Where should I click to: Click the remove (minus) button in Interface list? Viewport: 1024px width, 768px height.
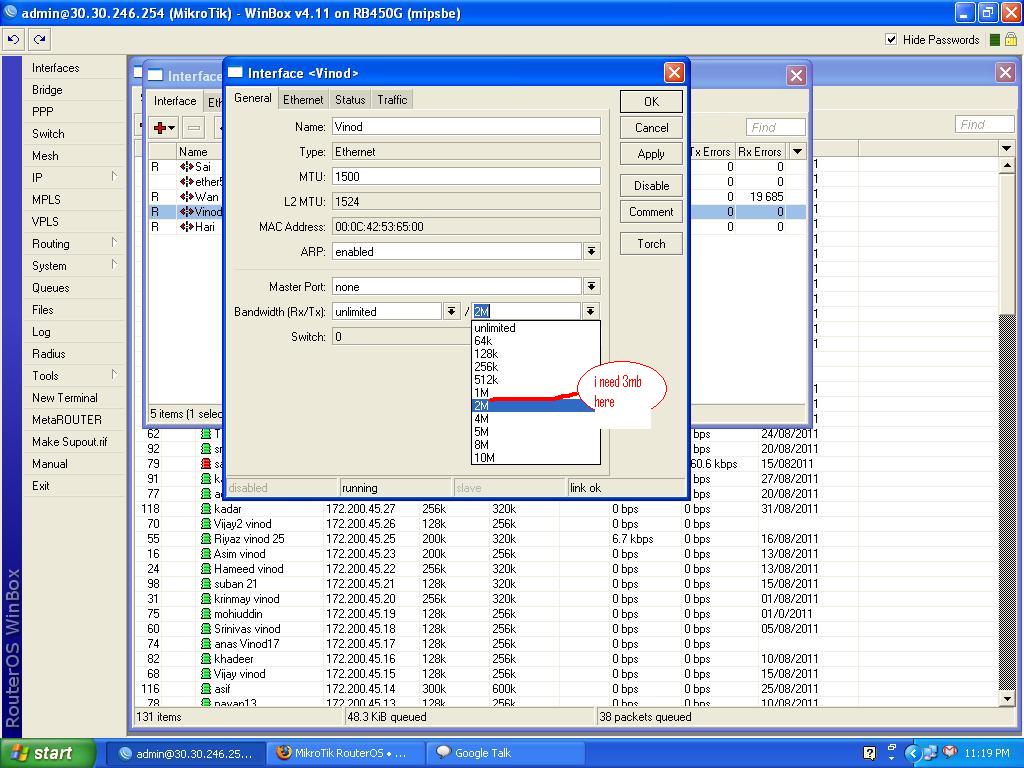click(x=194, y=128)
